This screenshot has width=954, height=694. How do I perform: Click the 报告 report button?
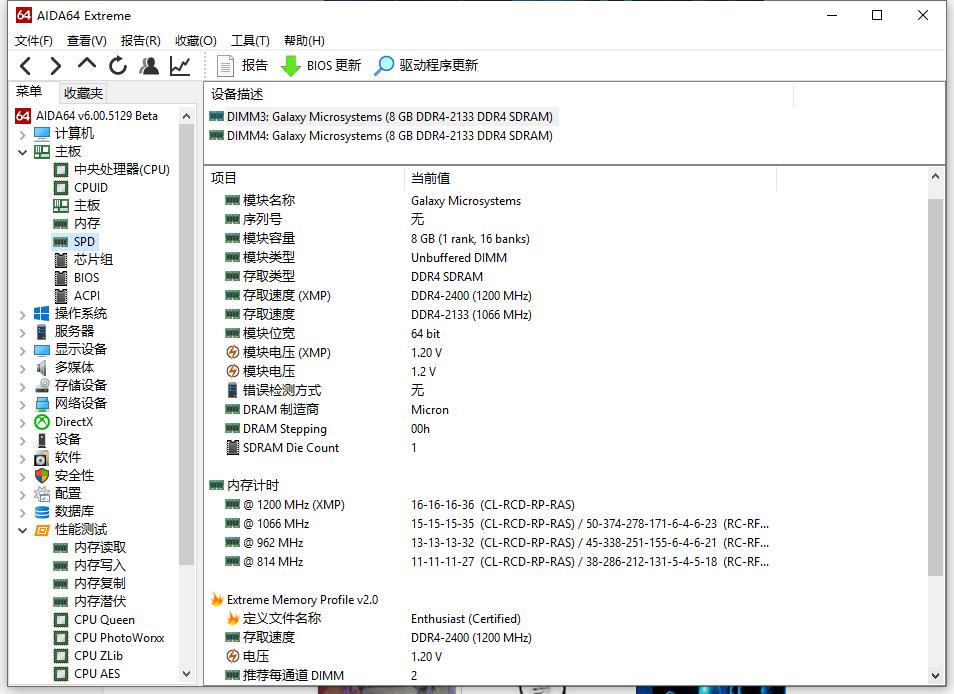click(242, 66)
